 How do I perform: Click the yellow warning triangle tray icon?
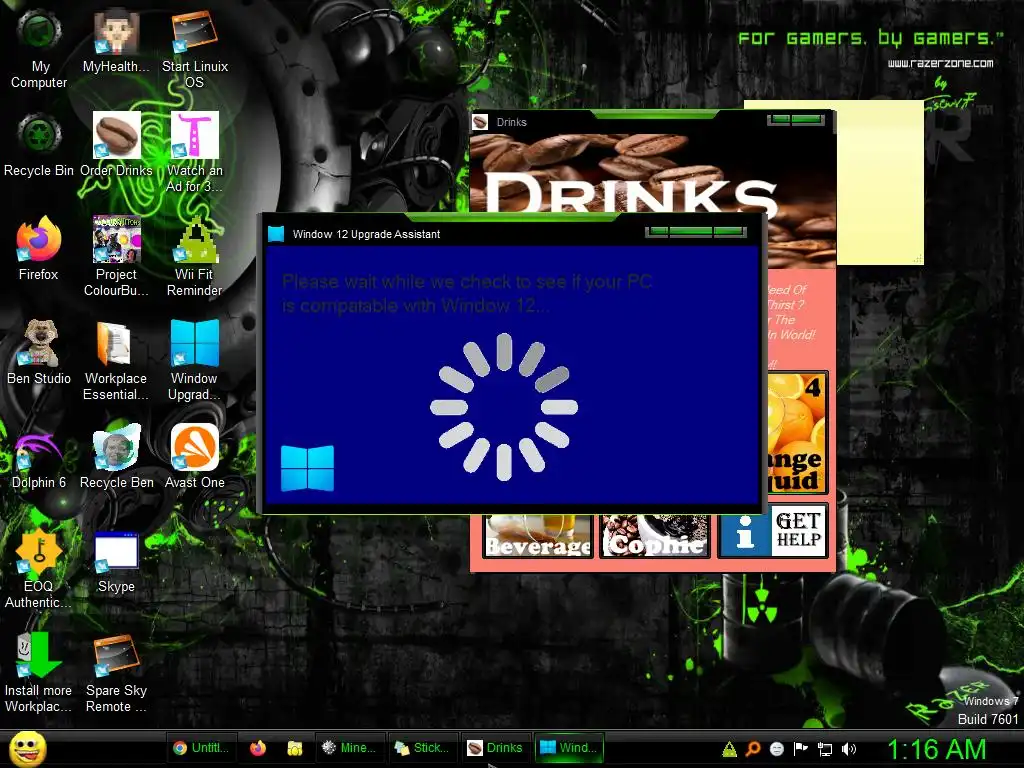coord(729,749)
